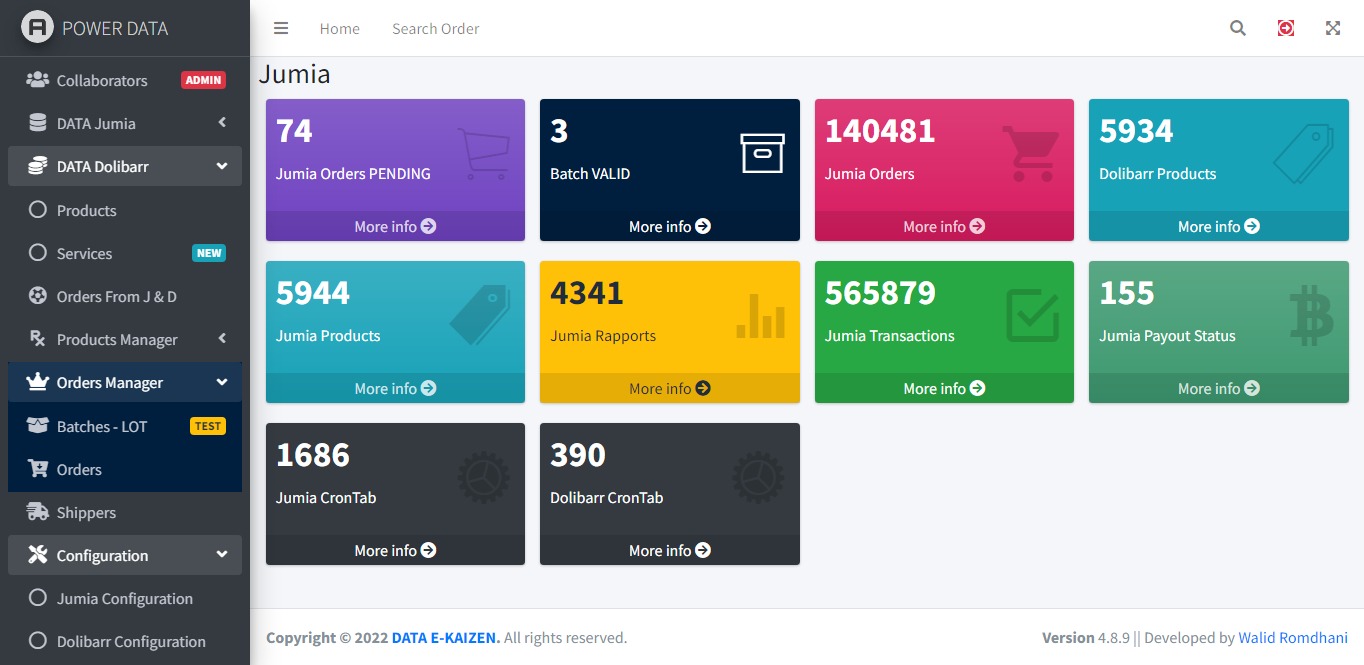Open Collaborators in the sidebar

pos(125,80)
